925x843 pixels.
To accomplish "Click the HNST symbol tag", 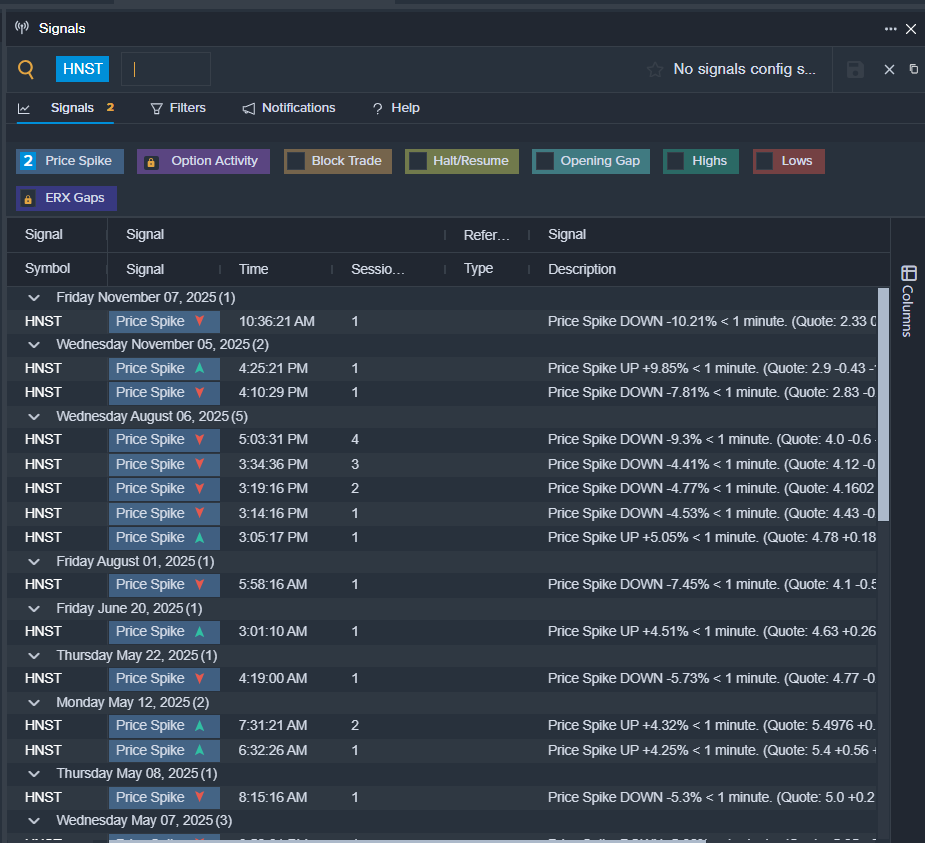I will pyautogui.click(x=82, y=69).
